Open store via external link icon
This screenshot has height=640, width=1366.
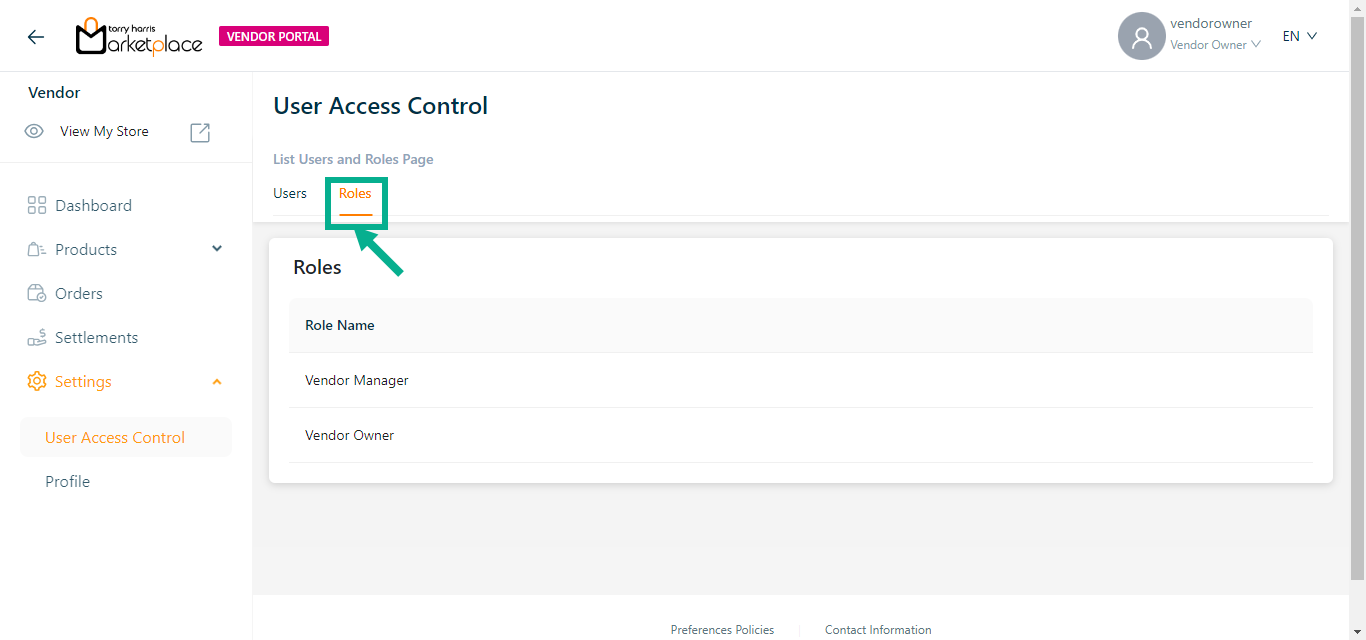point(200,132)
